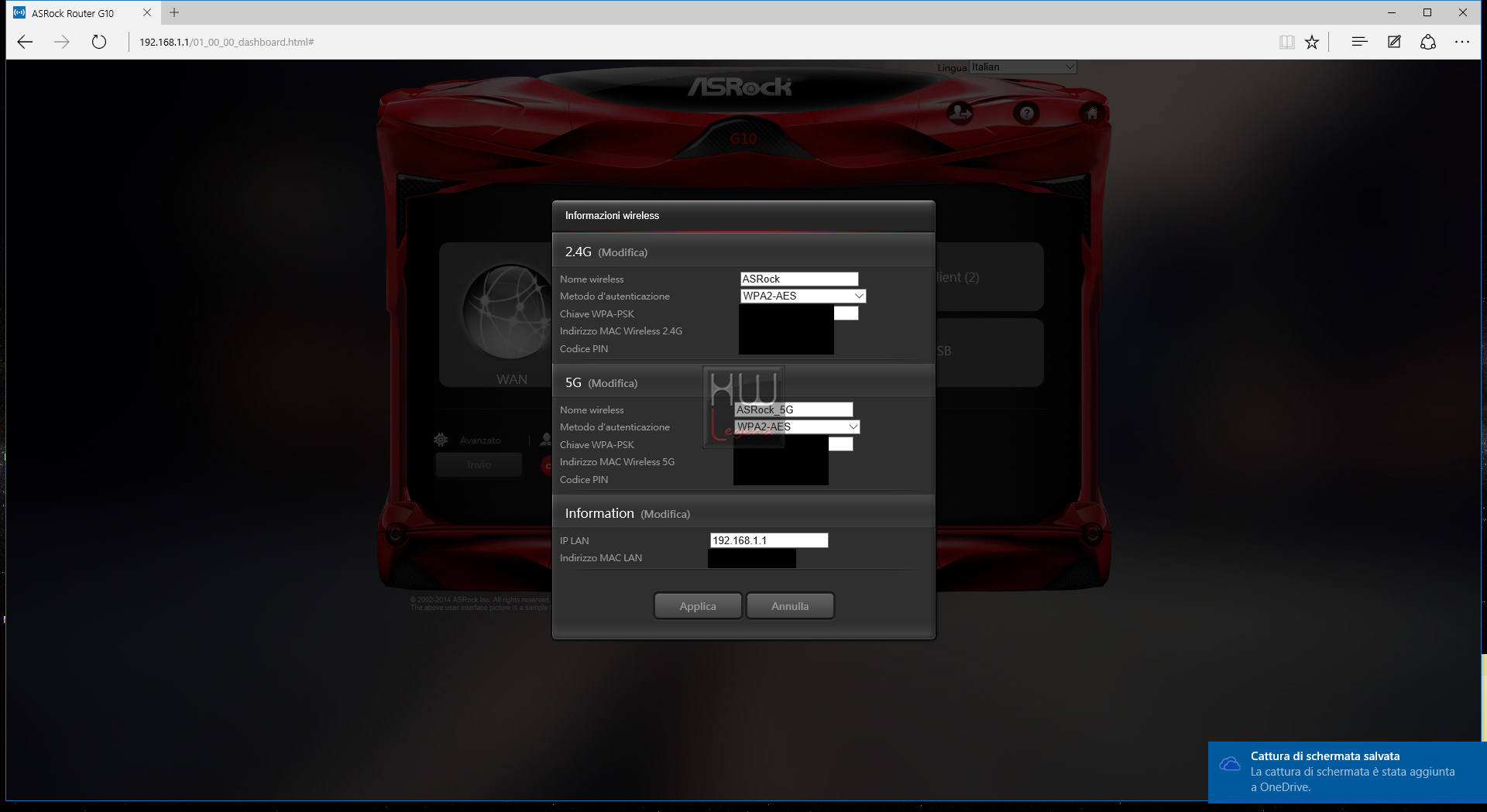Click the ASRock logo
This screenshot has height=812, width=1487.
tap(740, 87)
